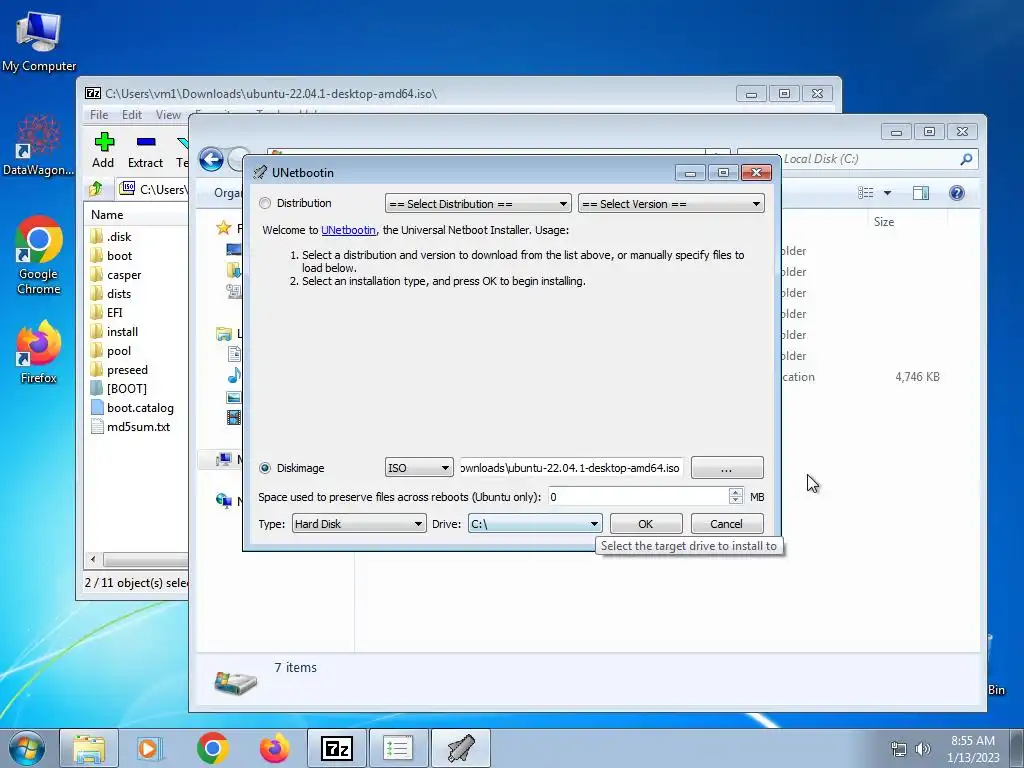1024x768 pixels.
Task: Open the Select Distribution dropdown
Action: point(478,204)
